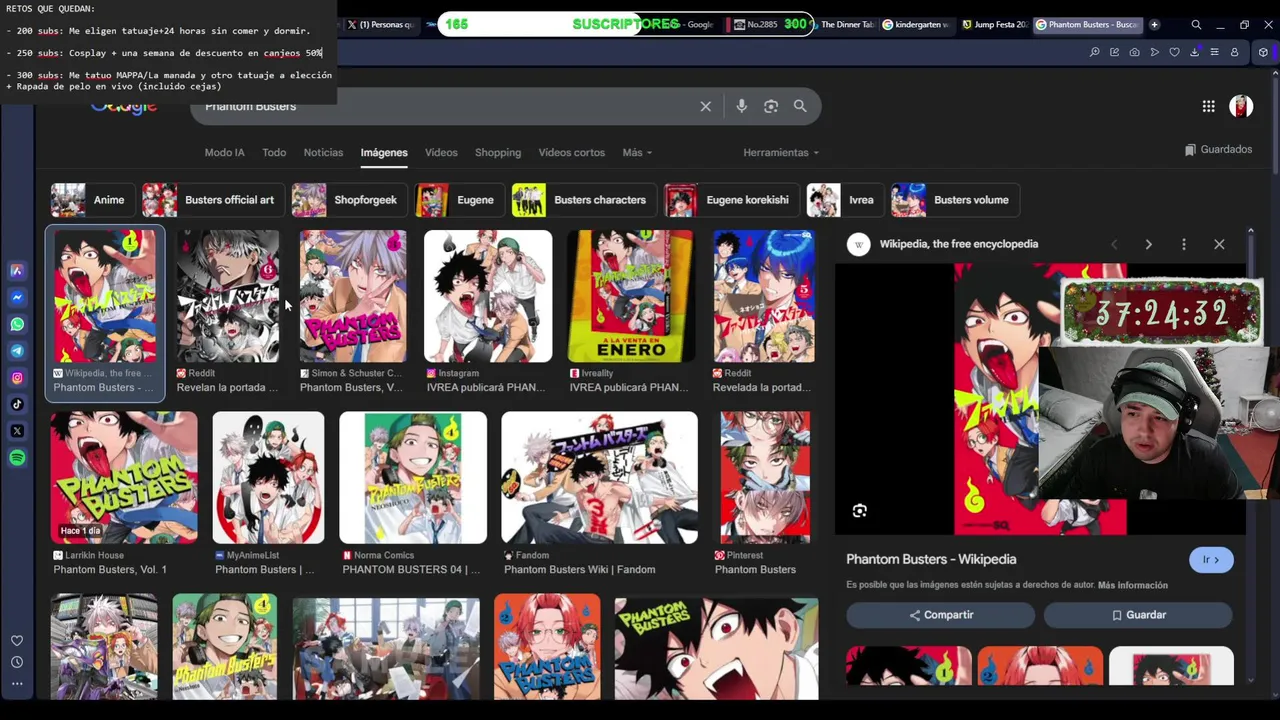This screenshot has height=720, width=1280.
Task: Close the Wikipedia image preview panel
Action: pos(1219,244)
